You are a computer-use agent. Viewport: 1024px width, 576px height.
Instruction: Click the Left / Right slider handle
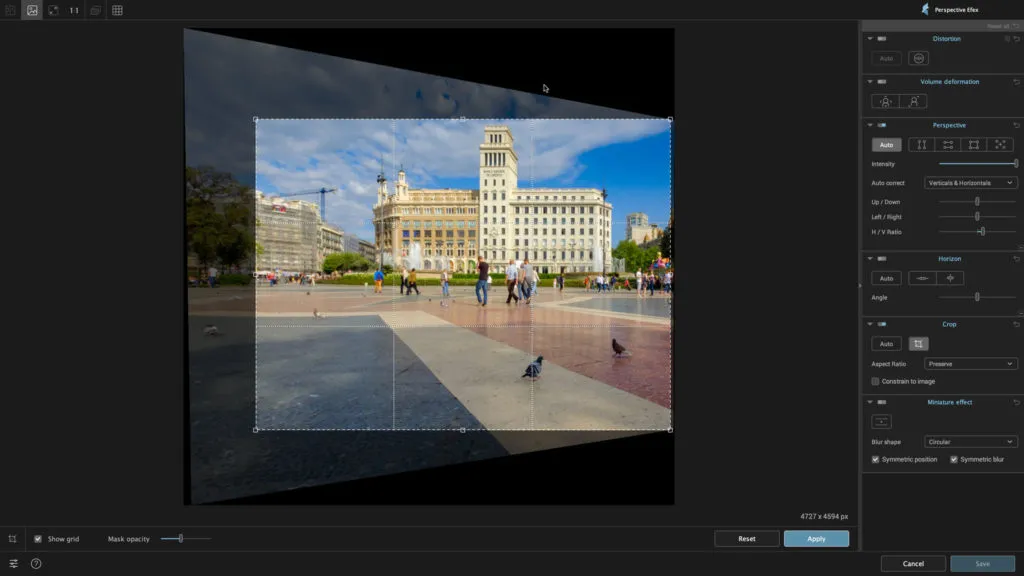(977, 216)
